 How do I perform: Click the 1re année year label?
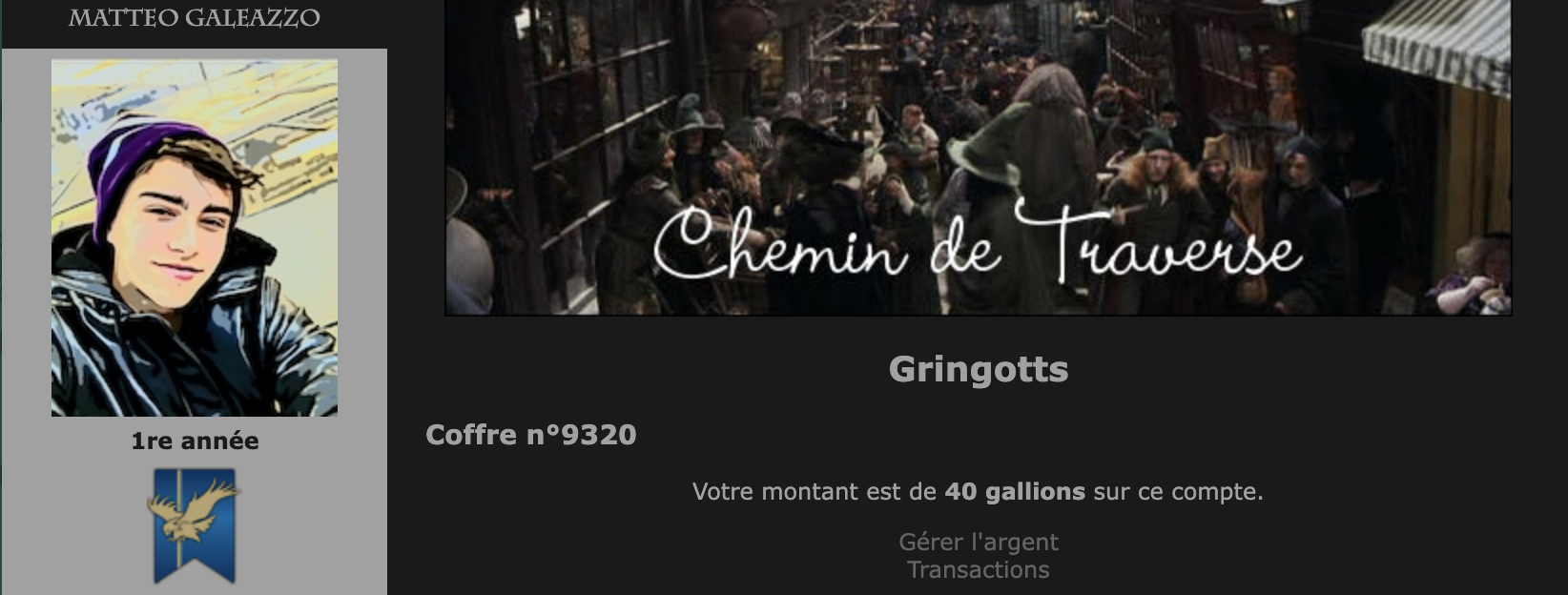(195, 441)
